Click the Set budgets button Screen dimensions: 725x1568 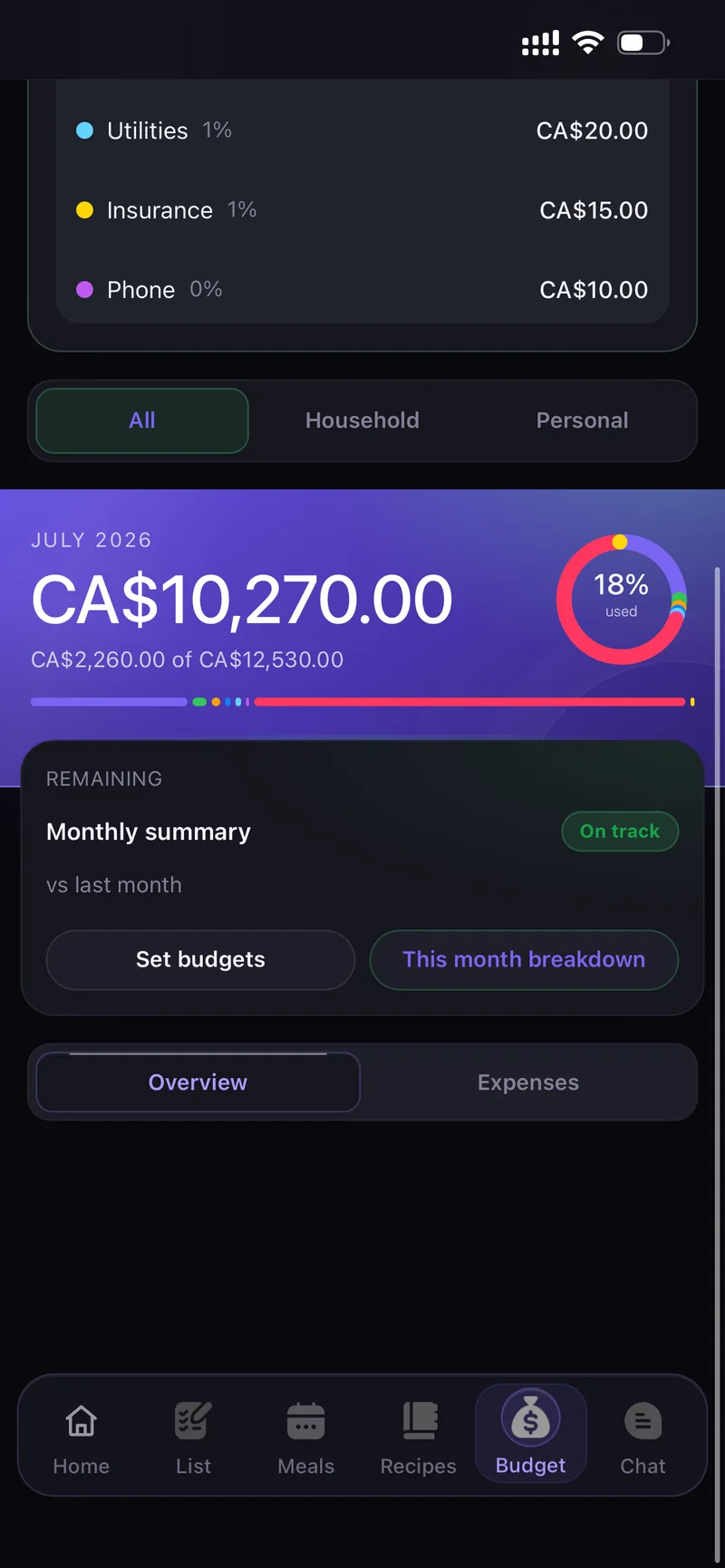(x=200, y=959)
